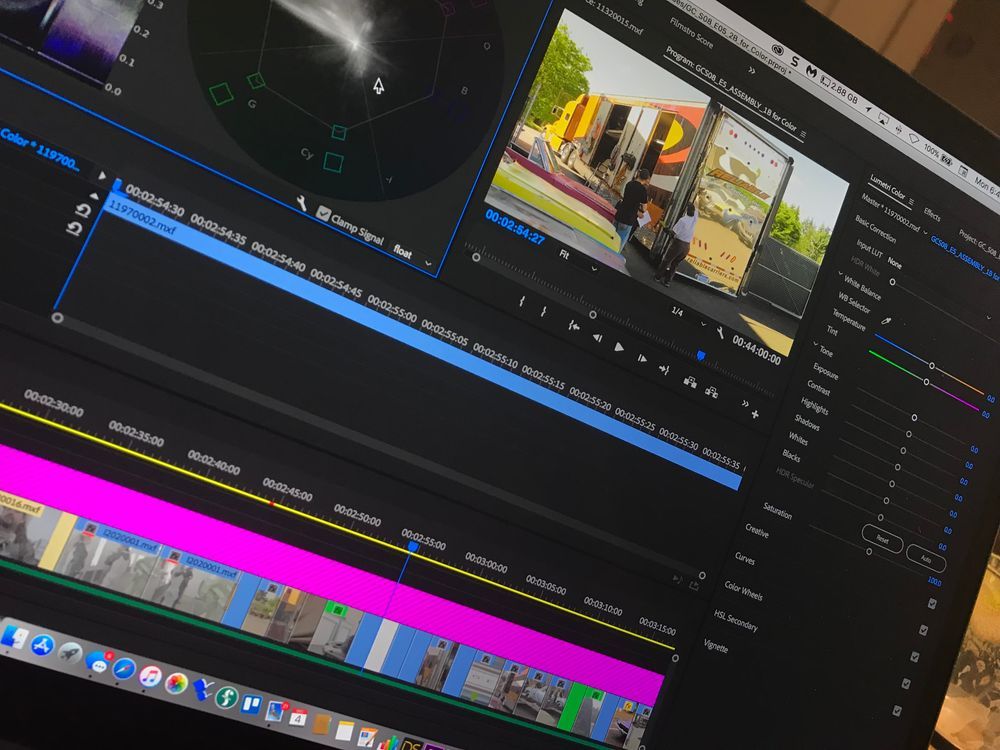Click the 00:02:54:27 program timecode
1000x750 pixels.
point(515,226)
